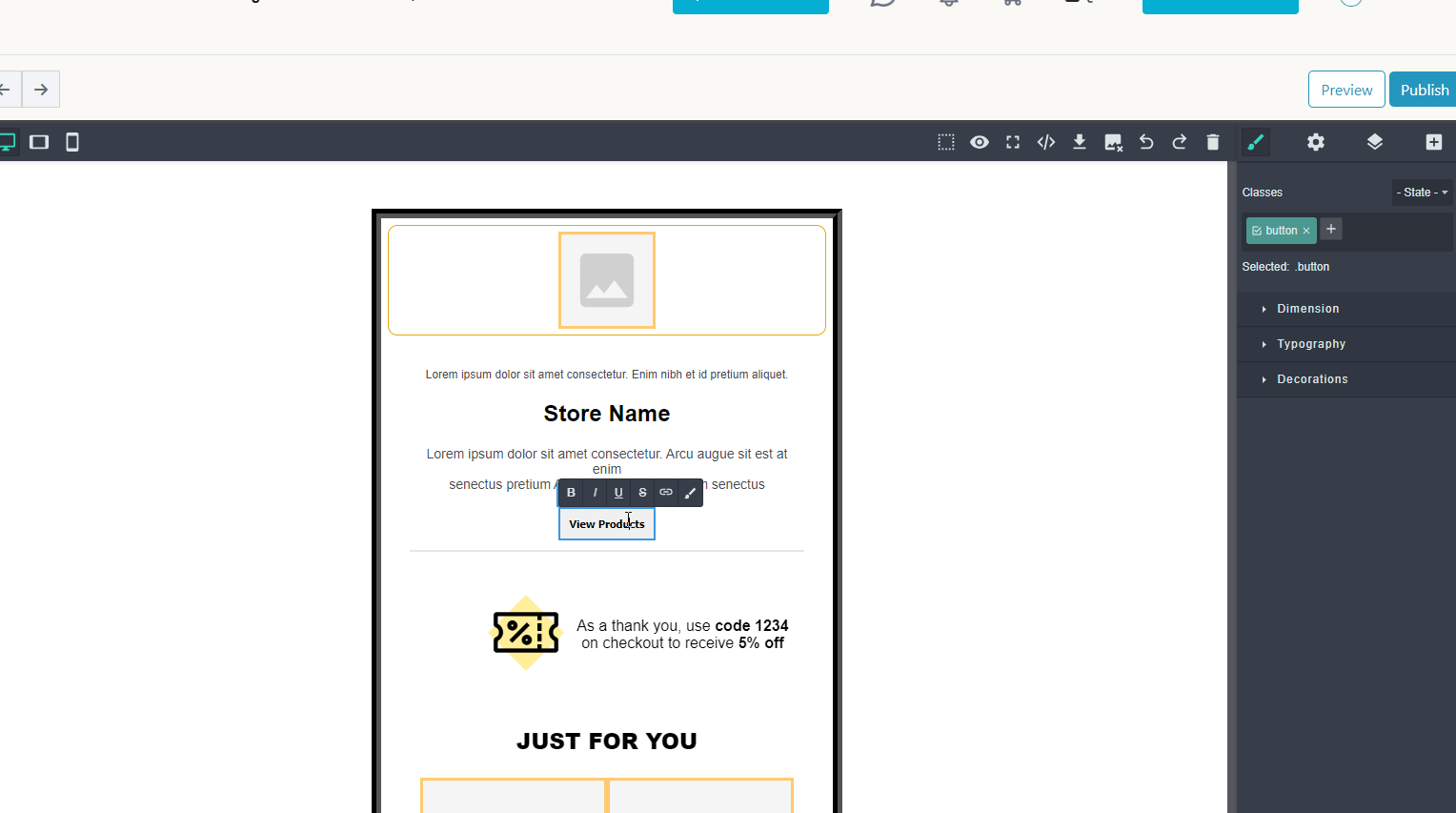Screen dimensions: 1456x813
Task: Toggle the eye preview mode icon
Action: [x=980, y=142]
